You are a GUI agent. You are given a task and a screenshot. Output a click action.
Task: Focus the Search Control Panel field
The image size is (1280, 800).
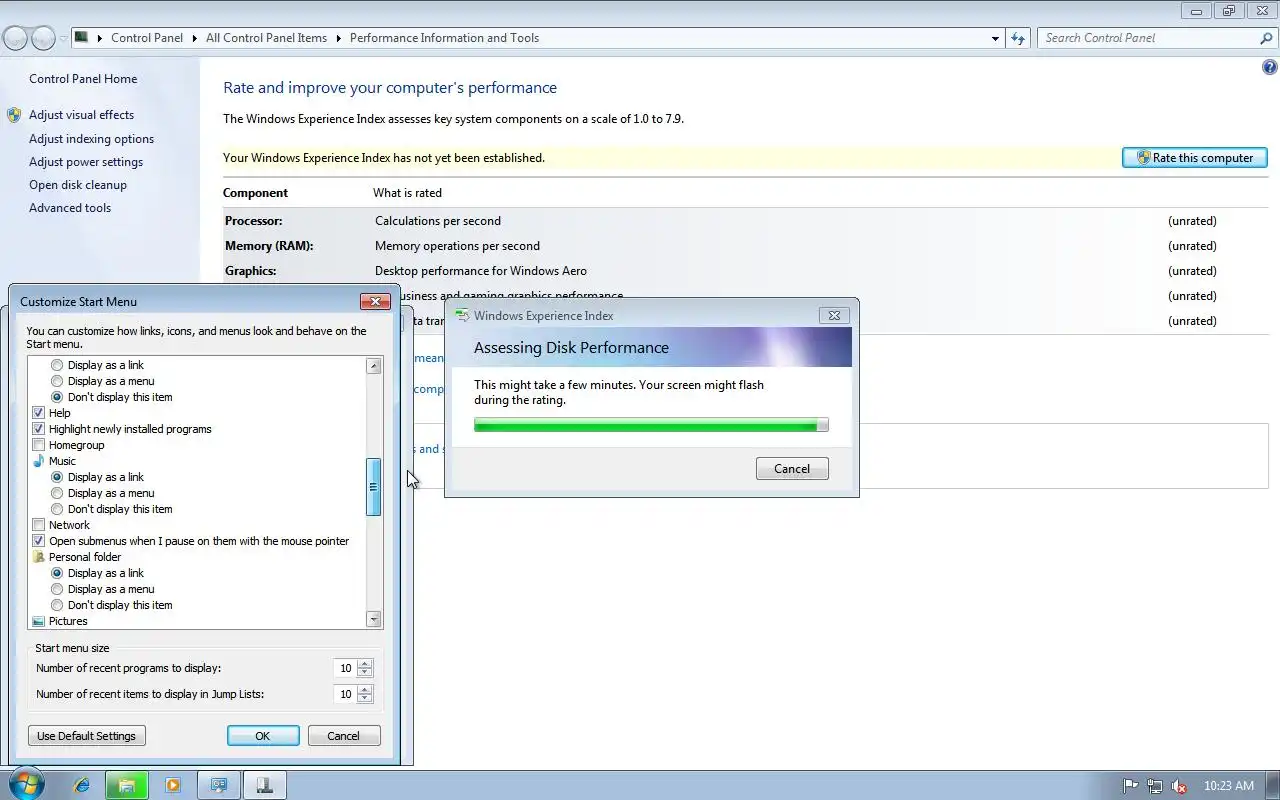click(1148, 38)
